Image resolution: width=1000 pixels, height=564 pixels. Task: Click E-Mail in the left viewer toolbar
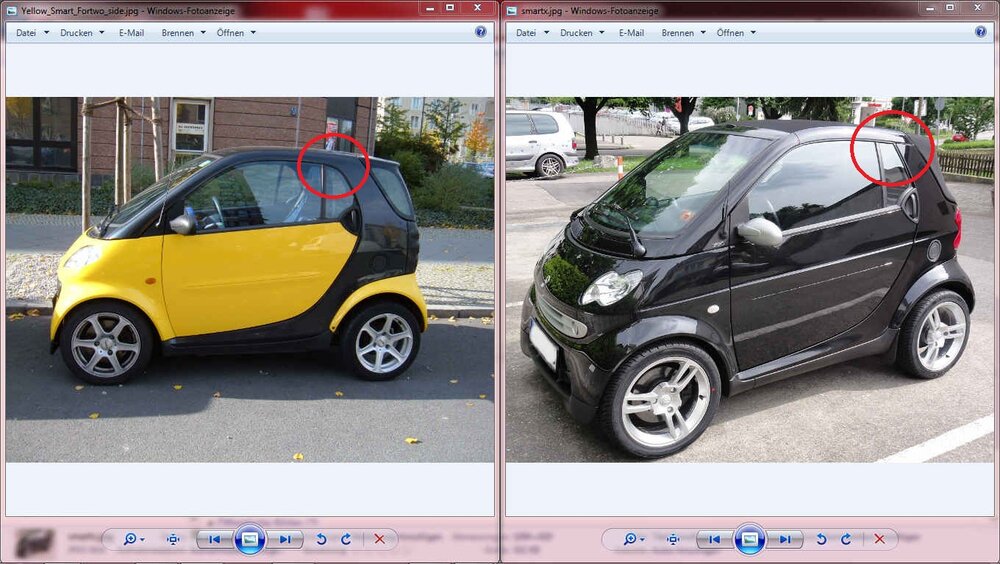coord(131,33)
